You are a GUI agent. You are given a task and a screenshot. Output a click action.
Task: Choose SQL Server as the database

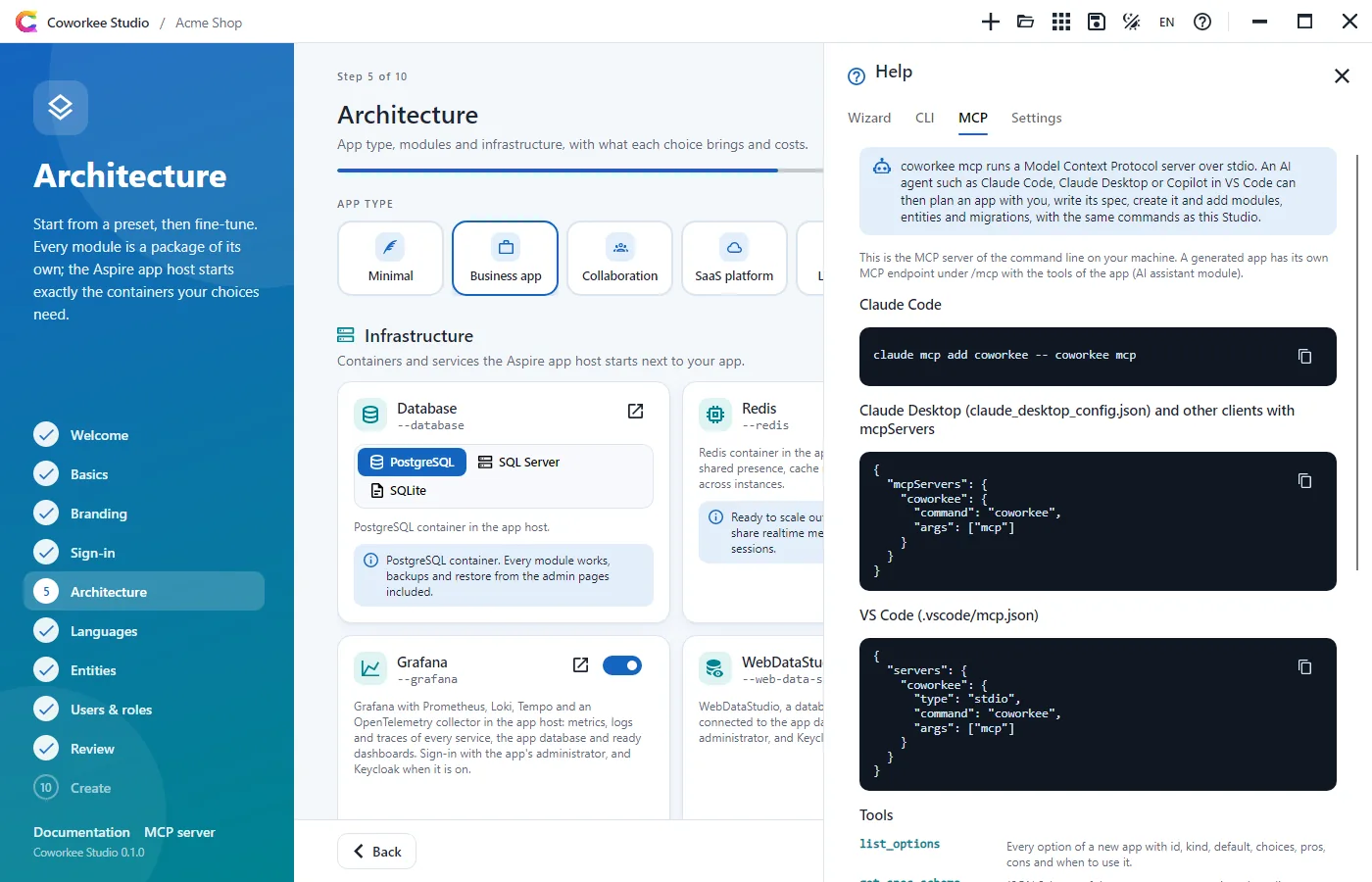point(518,462)
